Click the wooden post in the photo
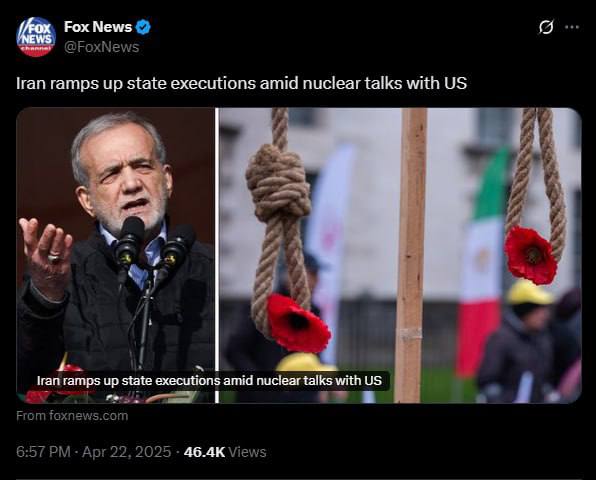596x480 pixels. pyautogui.click(x=411, y=255)
